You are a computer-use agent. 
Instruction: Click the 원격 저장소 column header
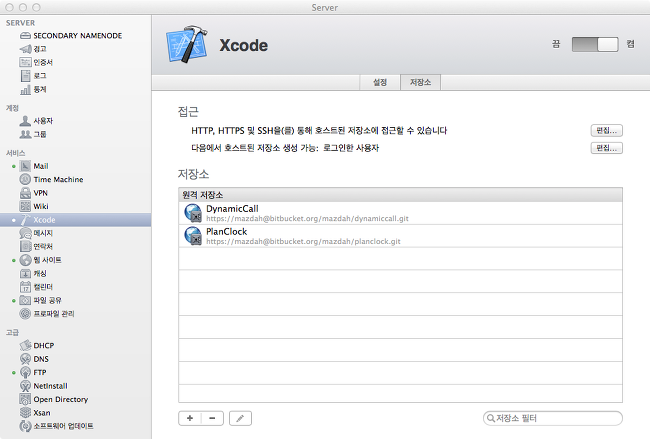click(x=400, y=195)
